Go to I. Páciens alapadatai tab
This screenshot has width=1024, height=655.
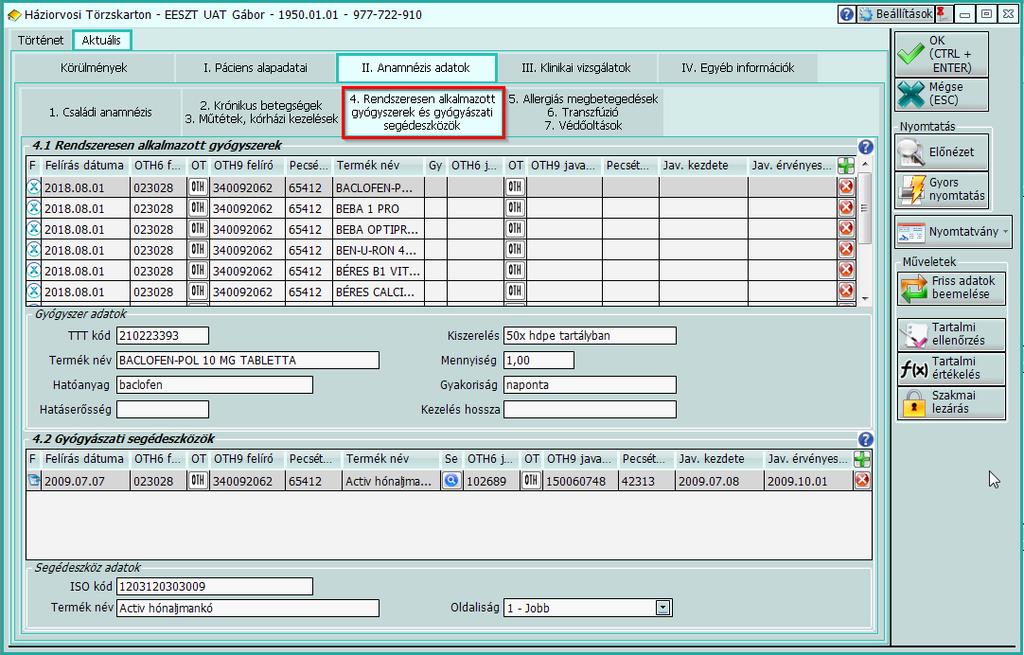coord(255,68)
